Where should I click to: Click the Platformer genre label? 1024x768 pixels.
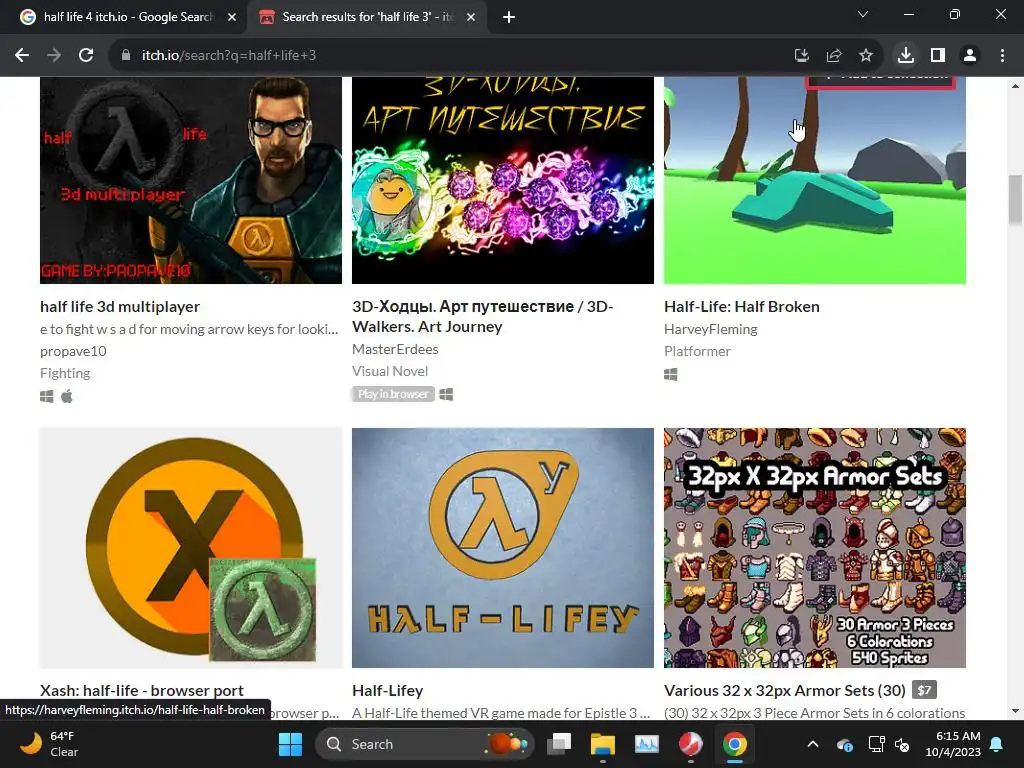(697, 351)
